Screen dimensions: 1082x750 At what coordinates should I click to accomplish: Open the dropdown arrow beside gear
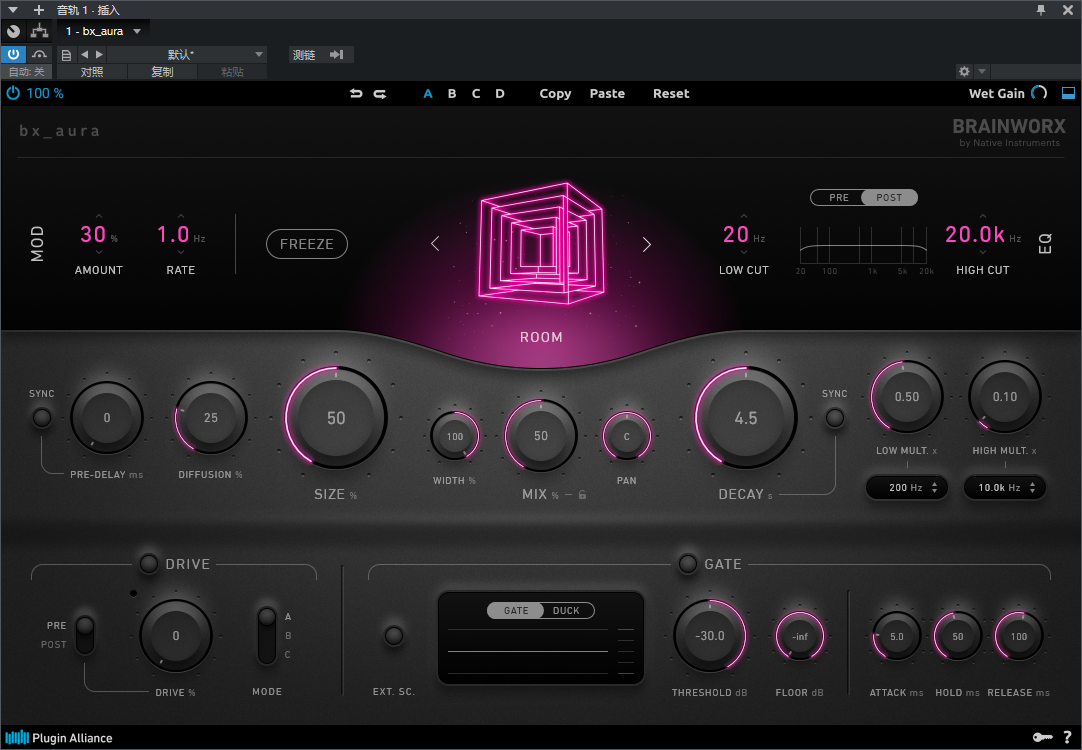click(981, 71)
